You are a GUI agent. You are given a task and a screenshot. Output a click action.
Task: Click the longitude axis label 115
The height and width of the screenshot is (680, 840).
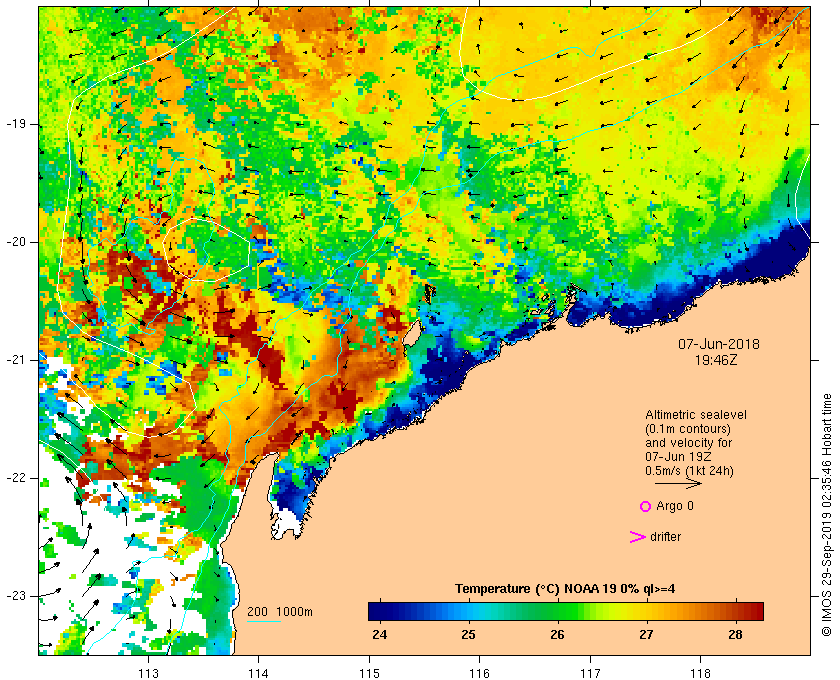tap(369, 674)
